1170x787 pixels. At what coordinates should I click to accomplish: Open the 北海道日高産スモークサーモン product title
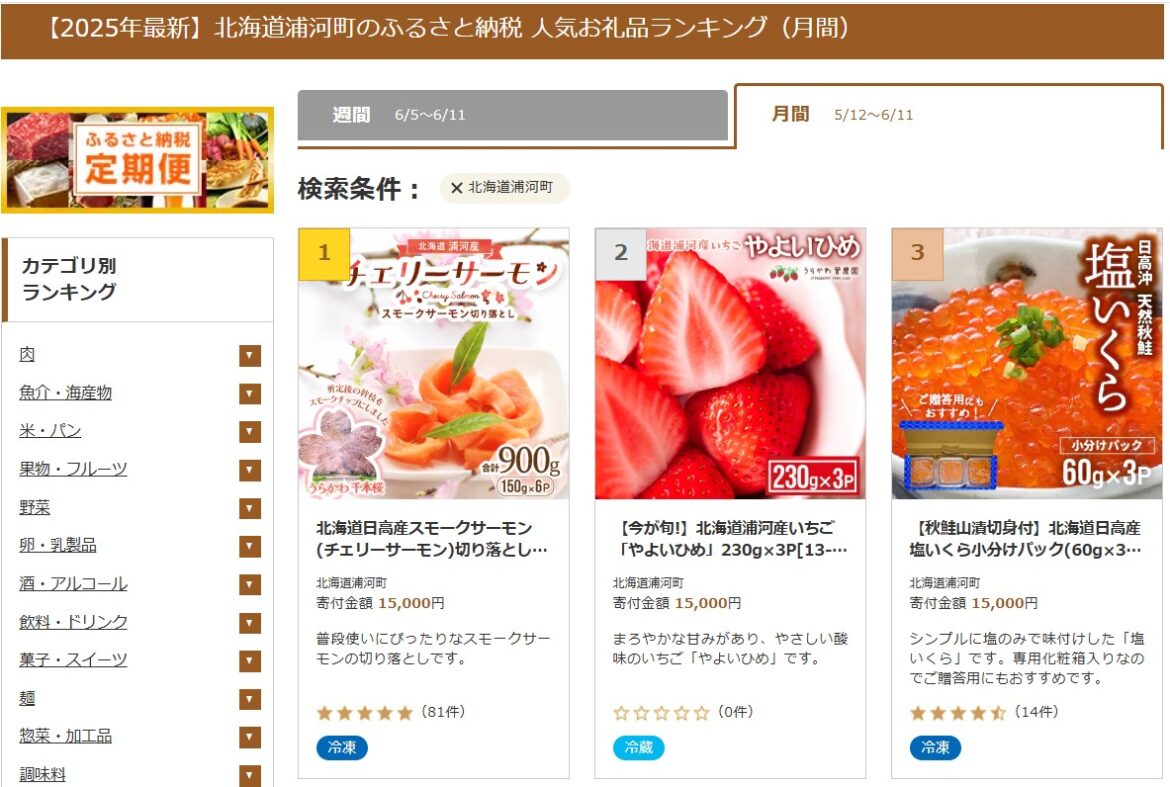[x=432, y=539]
